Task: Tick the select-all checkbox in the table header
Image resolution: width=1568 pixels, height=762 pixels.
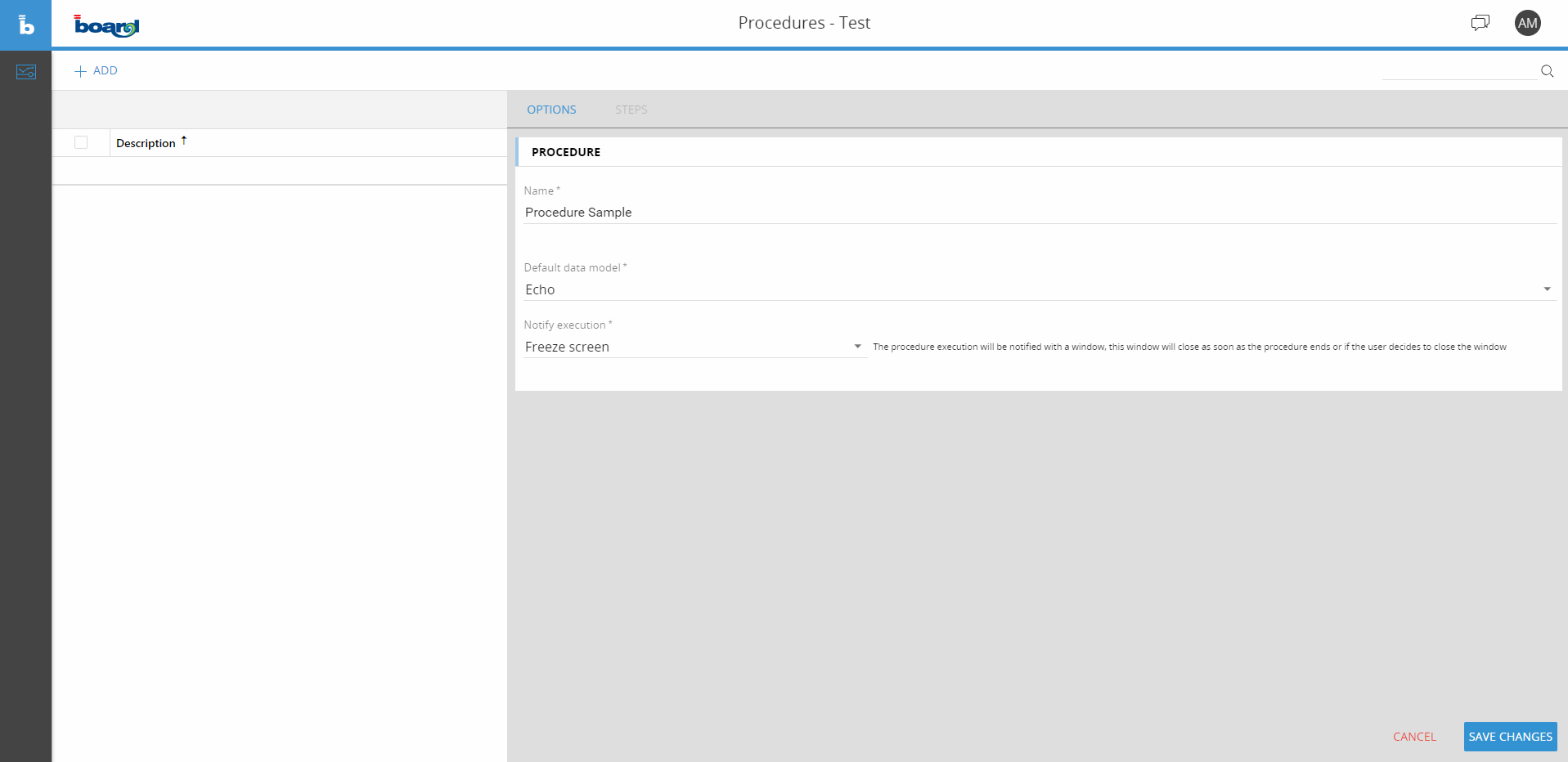Action: tap(81, 142)
